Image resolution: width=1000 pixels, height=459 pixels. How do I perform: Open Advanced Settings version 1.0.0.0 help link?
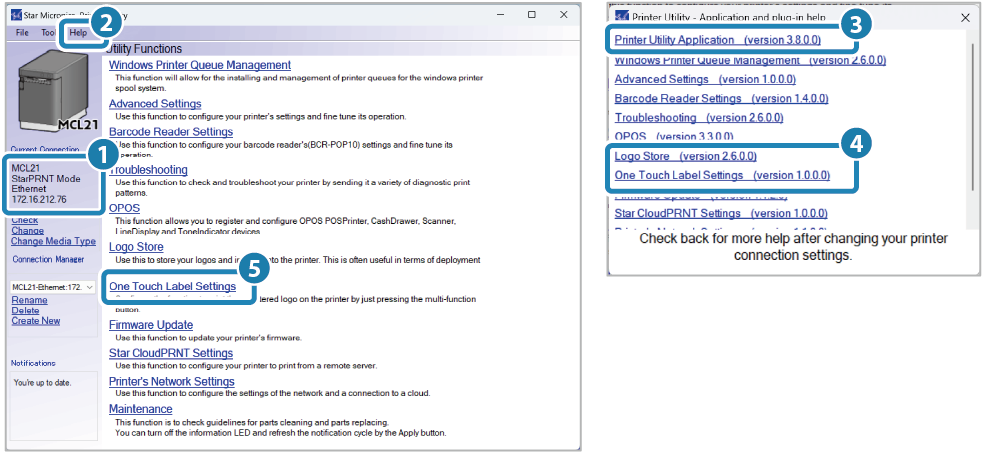pyautogui.click(x=705, y=80)
